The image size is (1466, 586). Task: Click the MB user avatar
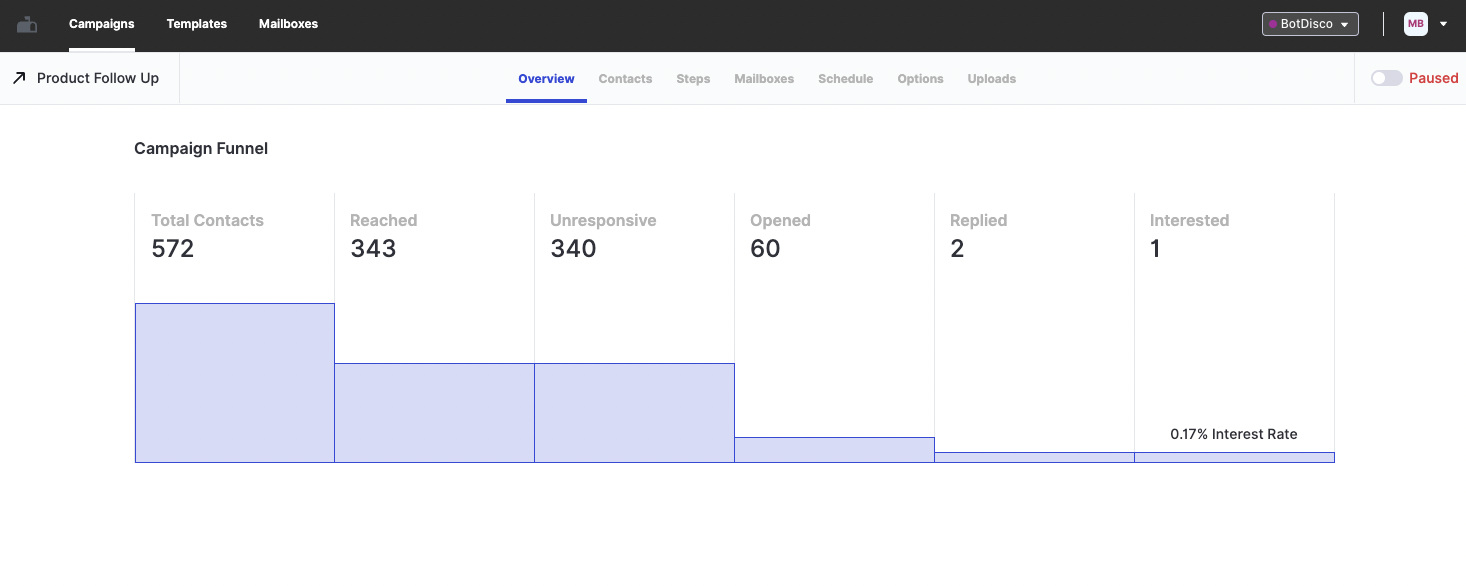click(1416, 24)
